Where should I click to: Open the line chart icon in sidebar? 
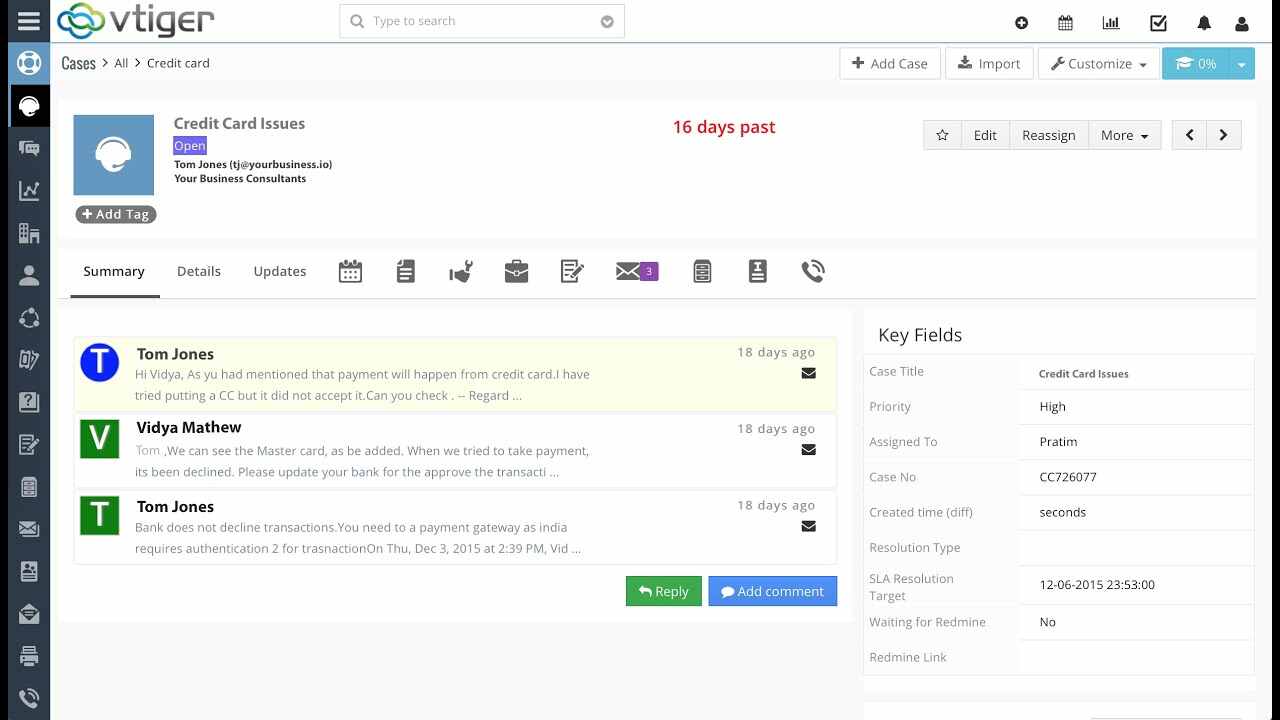29,190
